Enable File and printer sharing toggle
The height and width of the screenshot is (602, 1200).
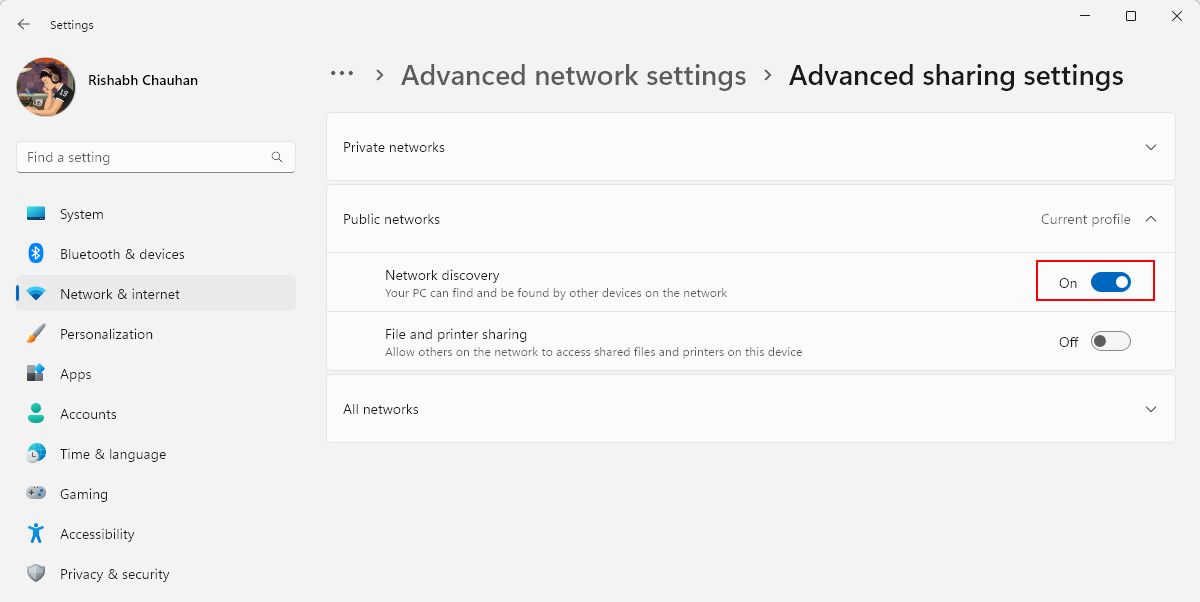[x=1110, y=342]
